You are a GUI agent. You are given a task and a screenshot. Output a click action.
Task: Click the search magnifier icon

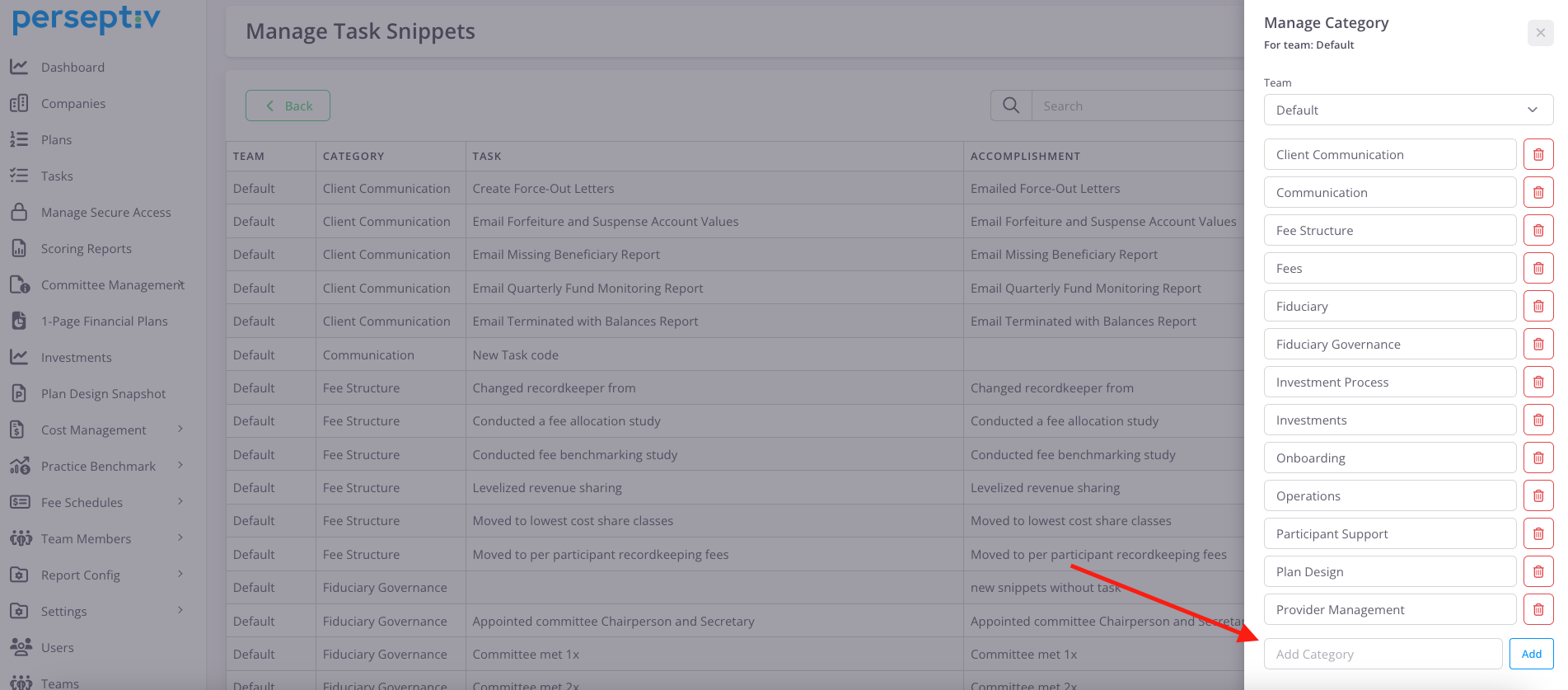[1011, 106]
